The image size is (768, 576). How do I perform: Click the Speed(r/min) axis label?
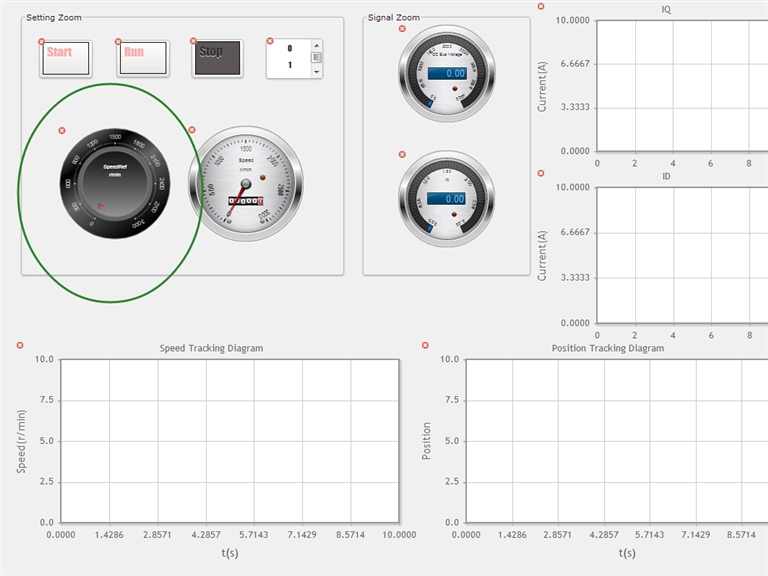click(21, 441)
